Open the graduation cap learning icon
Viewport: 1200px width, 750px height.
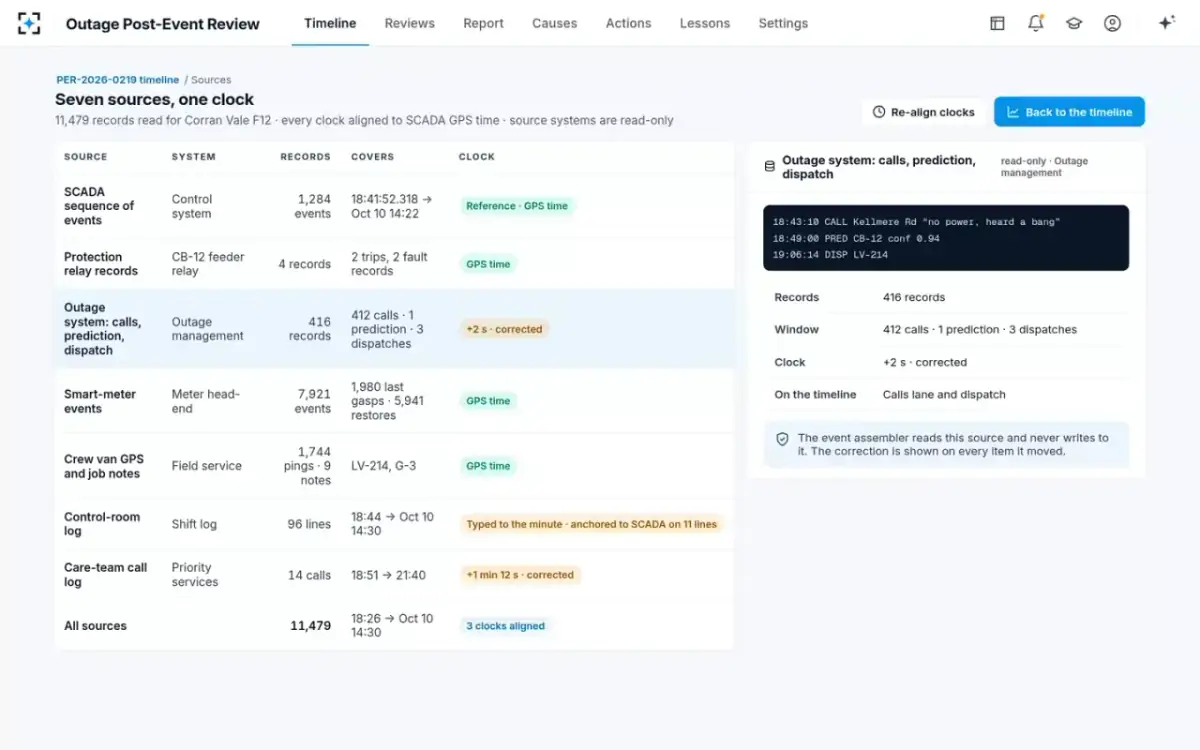coord(1074,23)
